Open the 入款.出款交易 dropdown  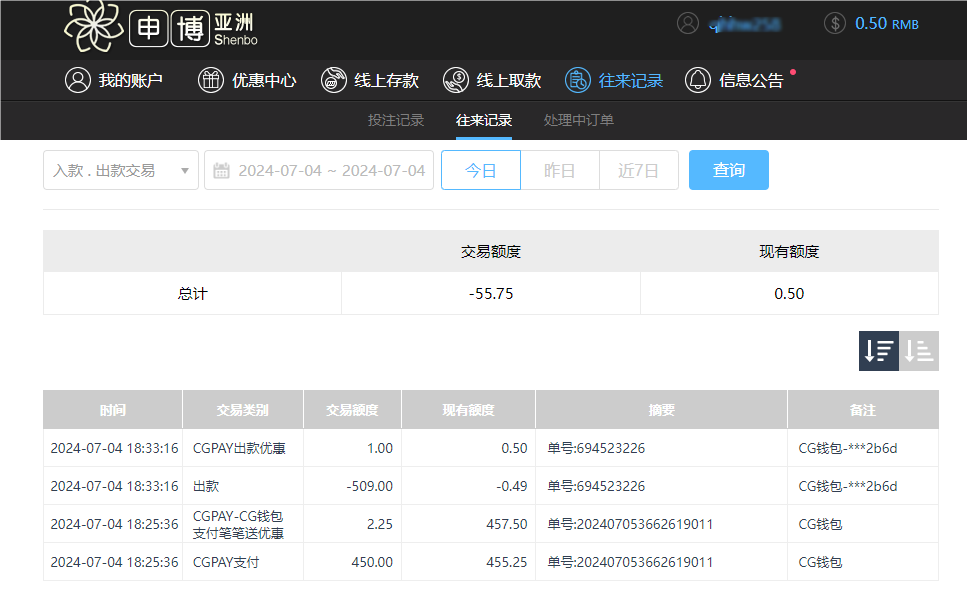click(x=120, y=170)
